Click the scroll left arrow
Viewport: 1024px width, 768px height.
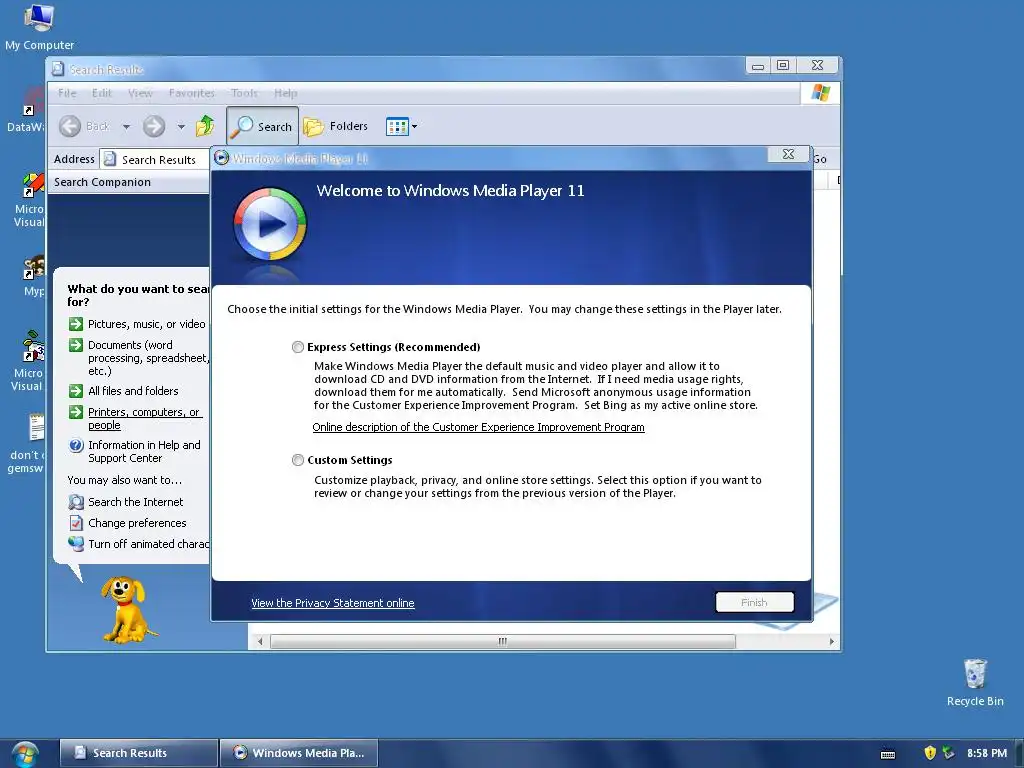pos(260,641)
